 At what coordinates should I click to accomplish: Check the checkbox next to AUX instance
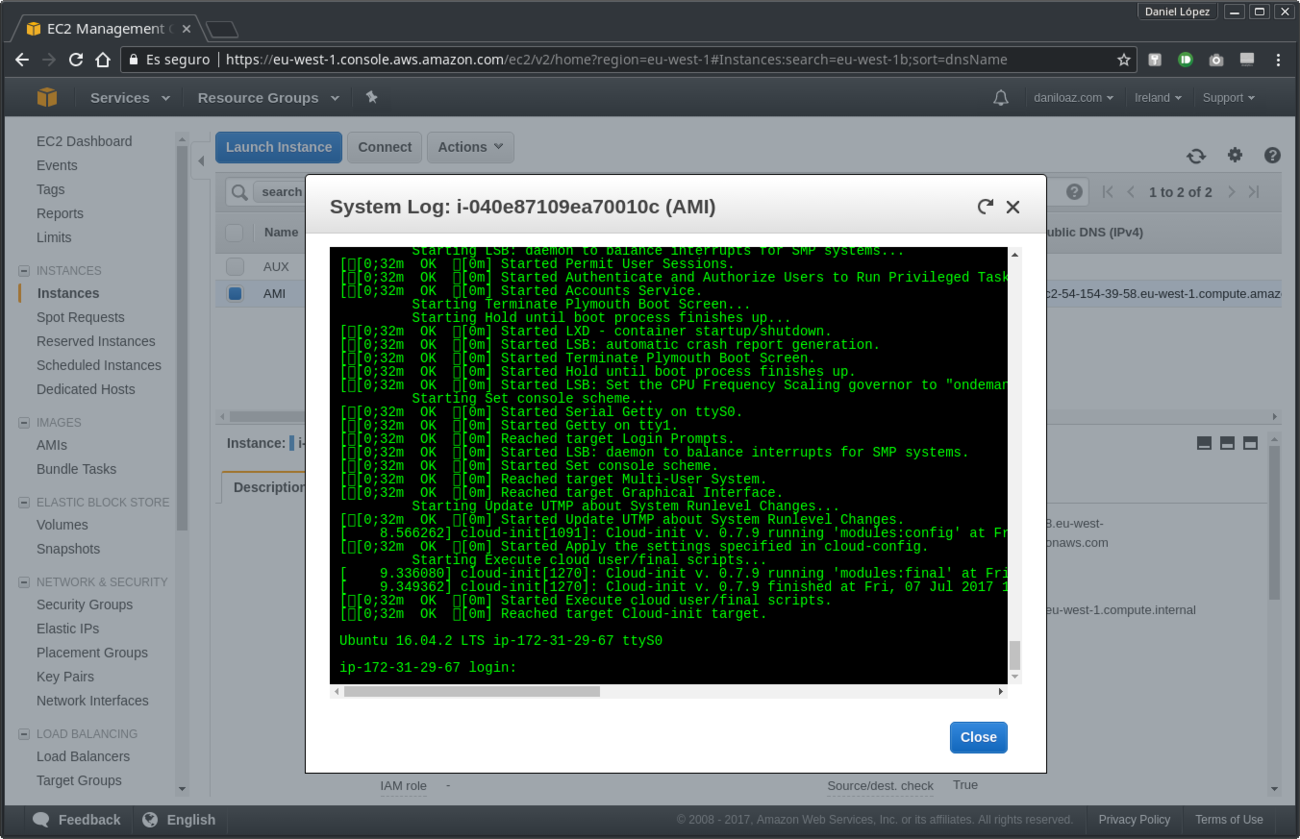coord(235,266)
